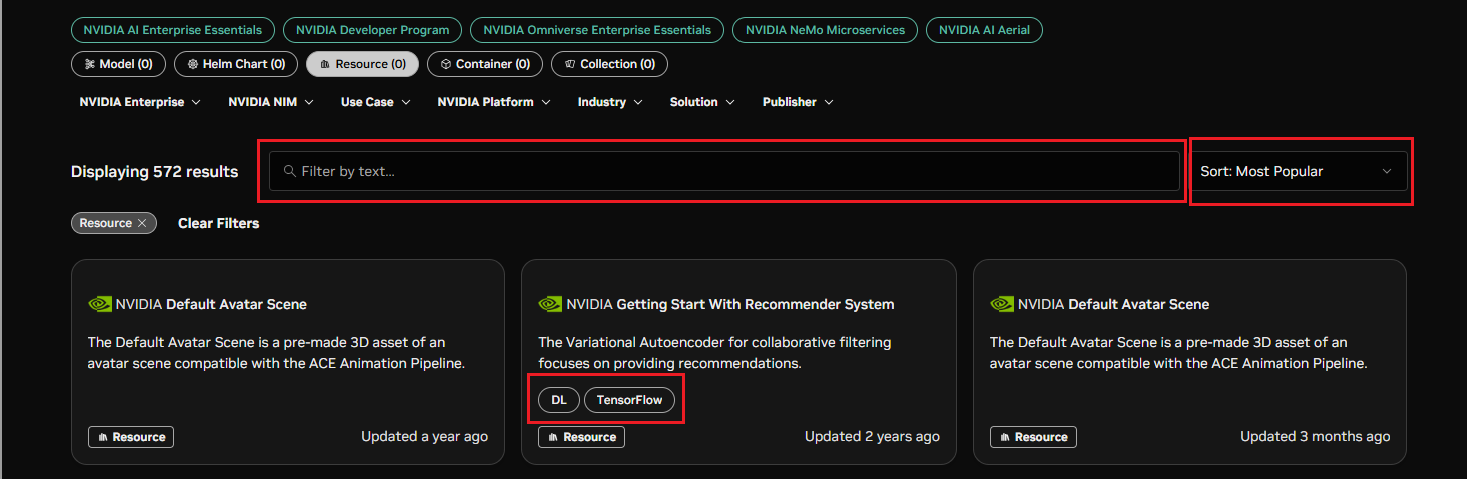The height and width of the screenshot is (479, 1467).
Task: Click NVIDIA logo on Getting Start With Recommender System card
Action: 550,304
